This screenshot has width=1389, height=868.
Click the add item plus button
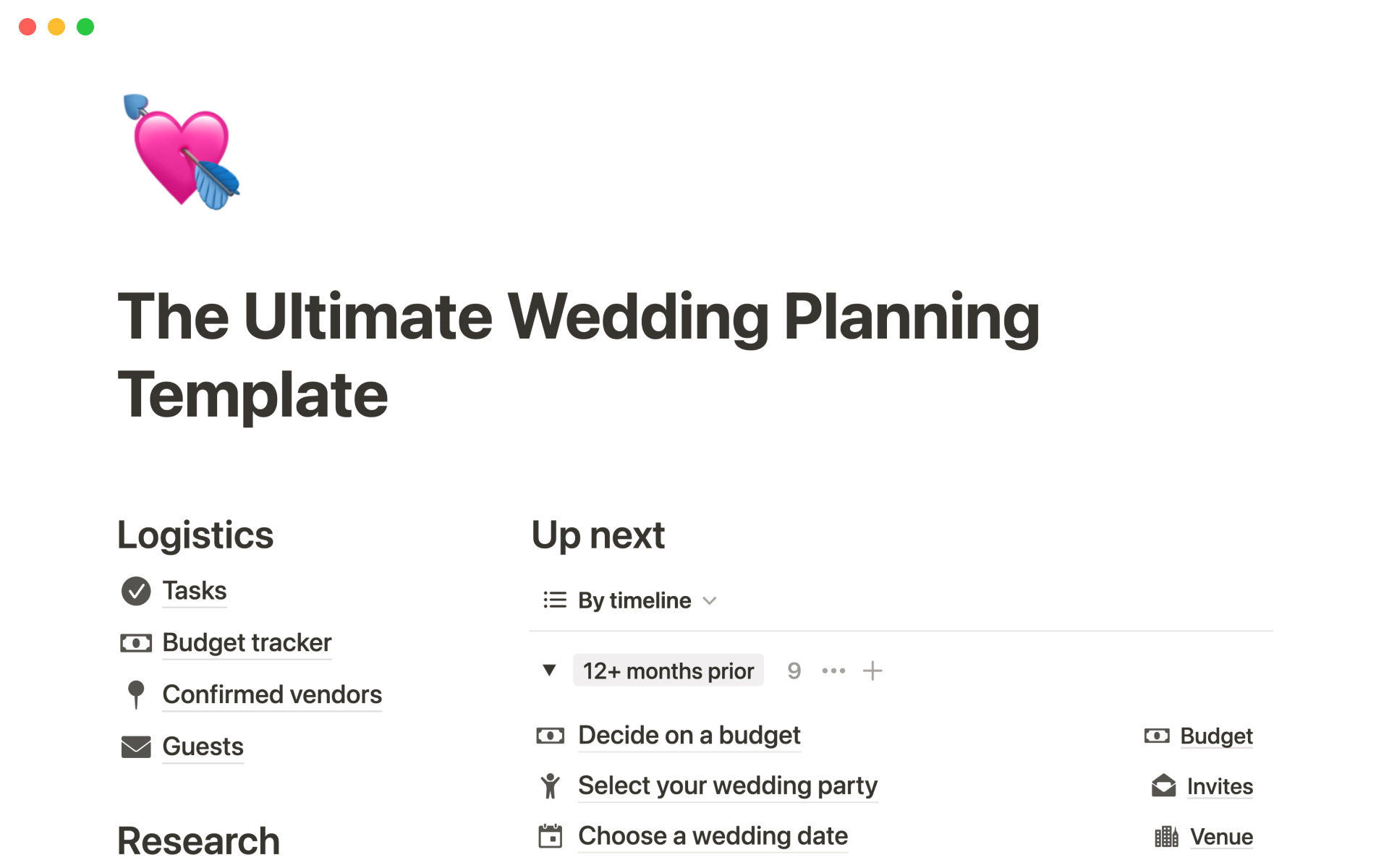coord(872,669)
